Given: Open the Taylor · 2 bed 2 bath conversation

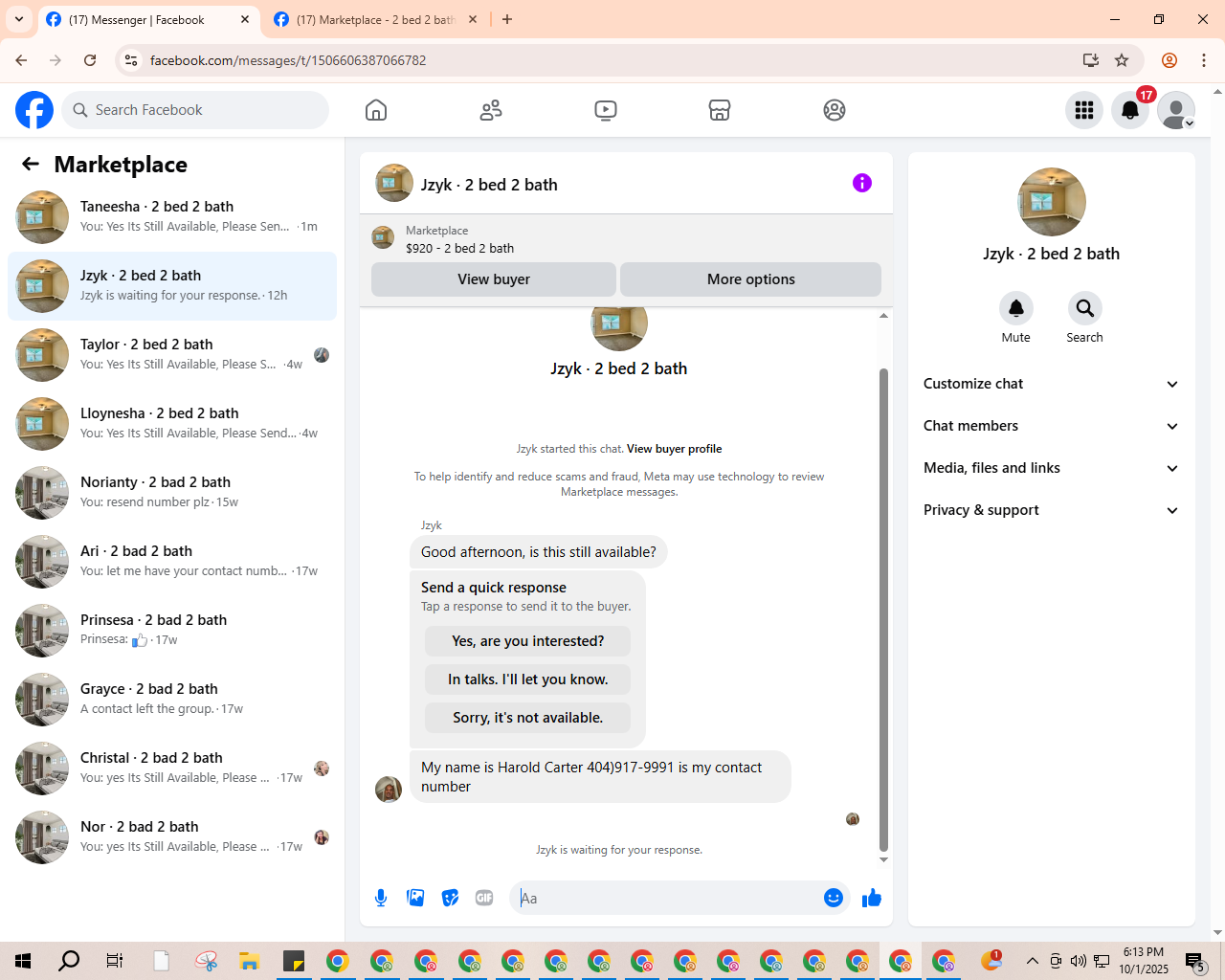Looking at the screenshot, I should pos(172,355).
